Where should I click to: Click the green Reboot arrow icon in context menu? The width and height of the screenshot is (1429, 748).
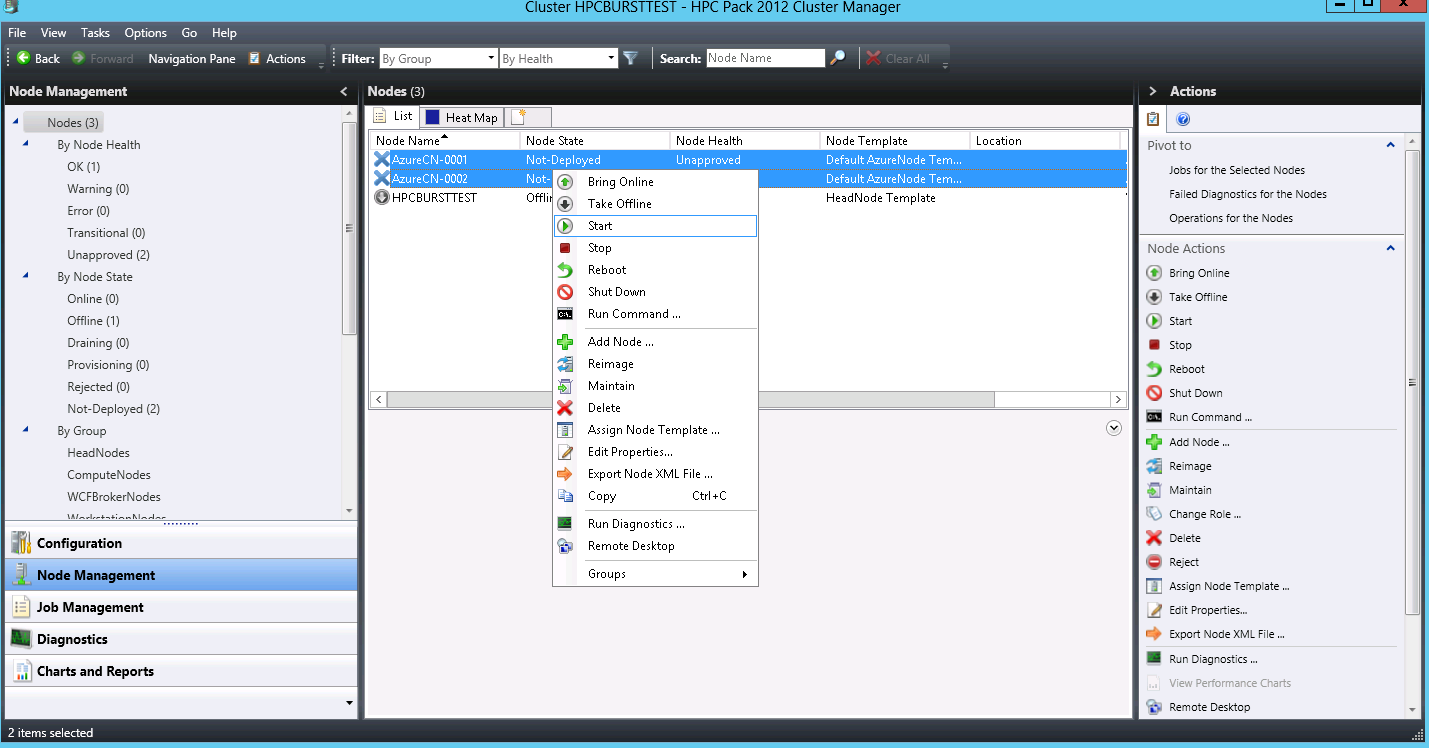click(565, 270)
